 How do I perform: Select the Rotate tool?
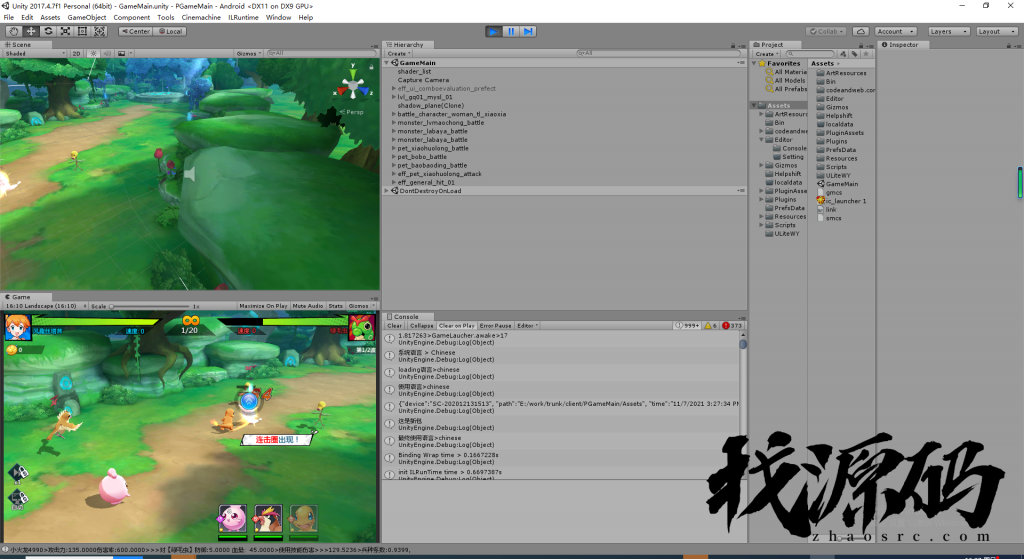coord(48,31)
